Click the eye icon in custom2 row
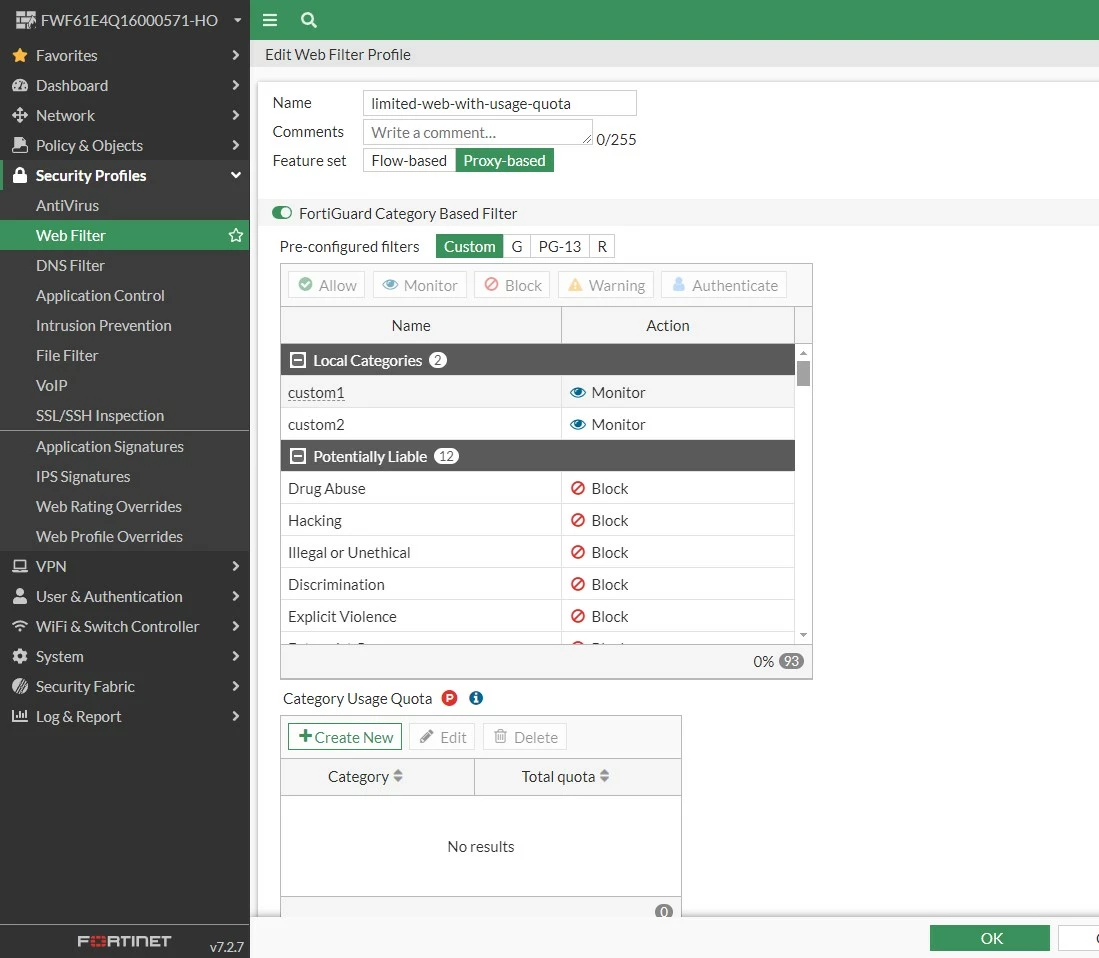The height and width of the screenshot is (958, 1099). (578, 425)
